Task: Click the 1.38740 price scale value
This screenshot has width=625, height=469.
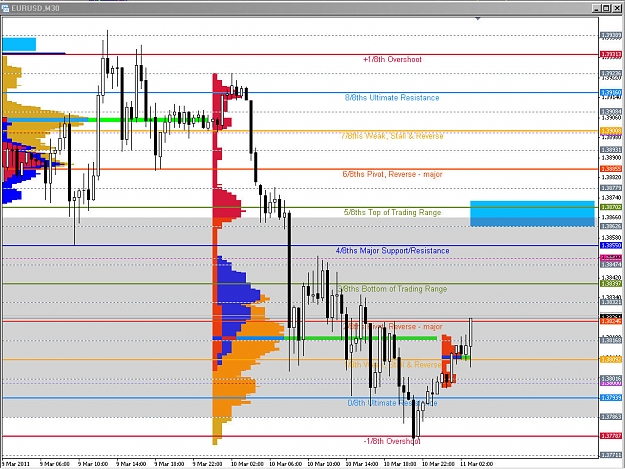Action: (x=611, y=198)
